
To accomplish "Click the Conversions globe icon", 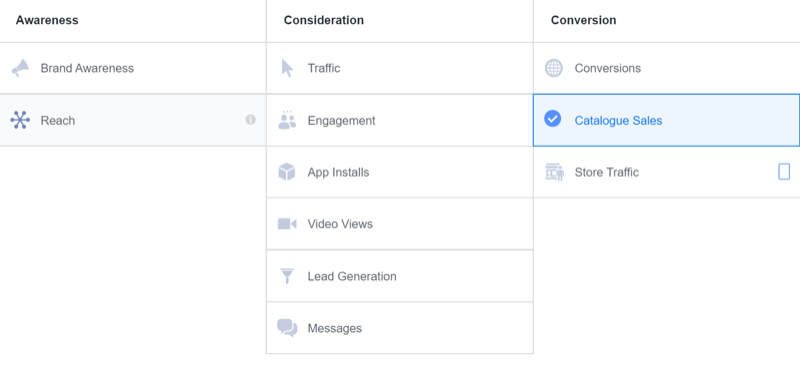I will (x=554, y=68).
